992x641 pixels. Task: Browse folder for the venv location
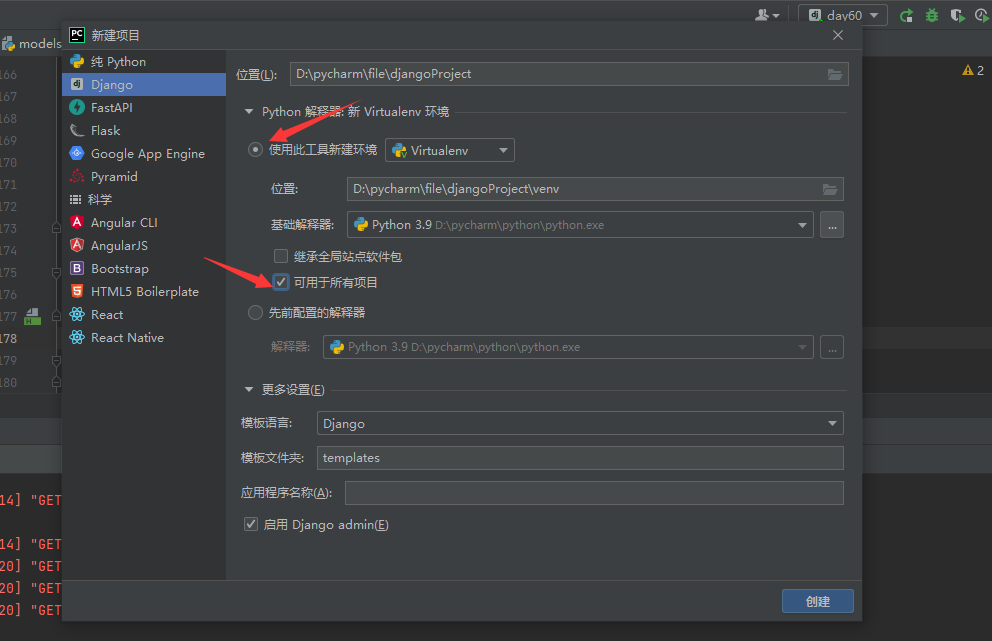pyautogui.click(x=830, y=189)
